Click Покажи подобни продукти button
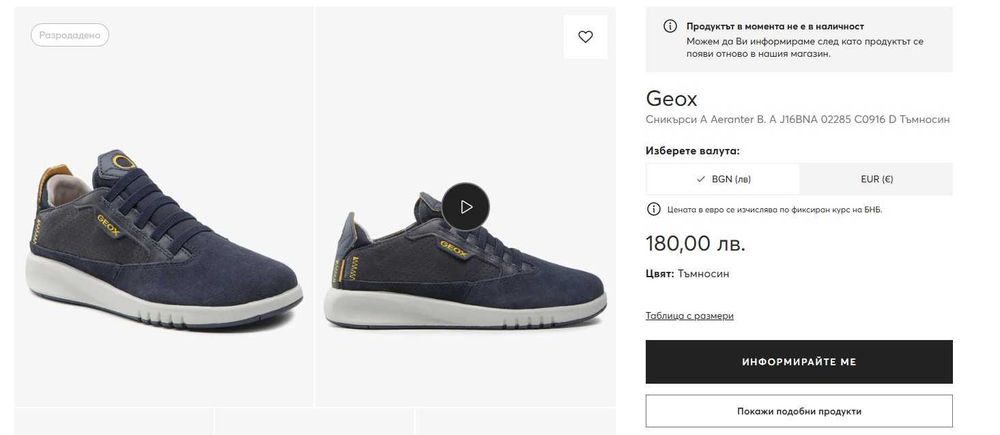This screenshot has height=435, width=1000. pos(799,411)
